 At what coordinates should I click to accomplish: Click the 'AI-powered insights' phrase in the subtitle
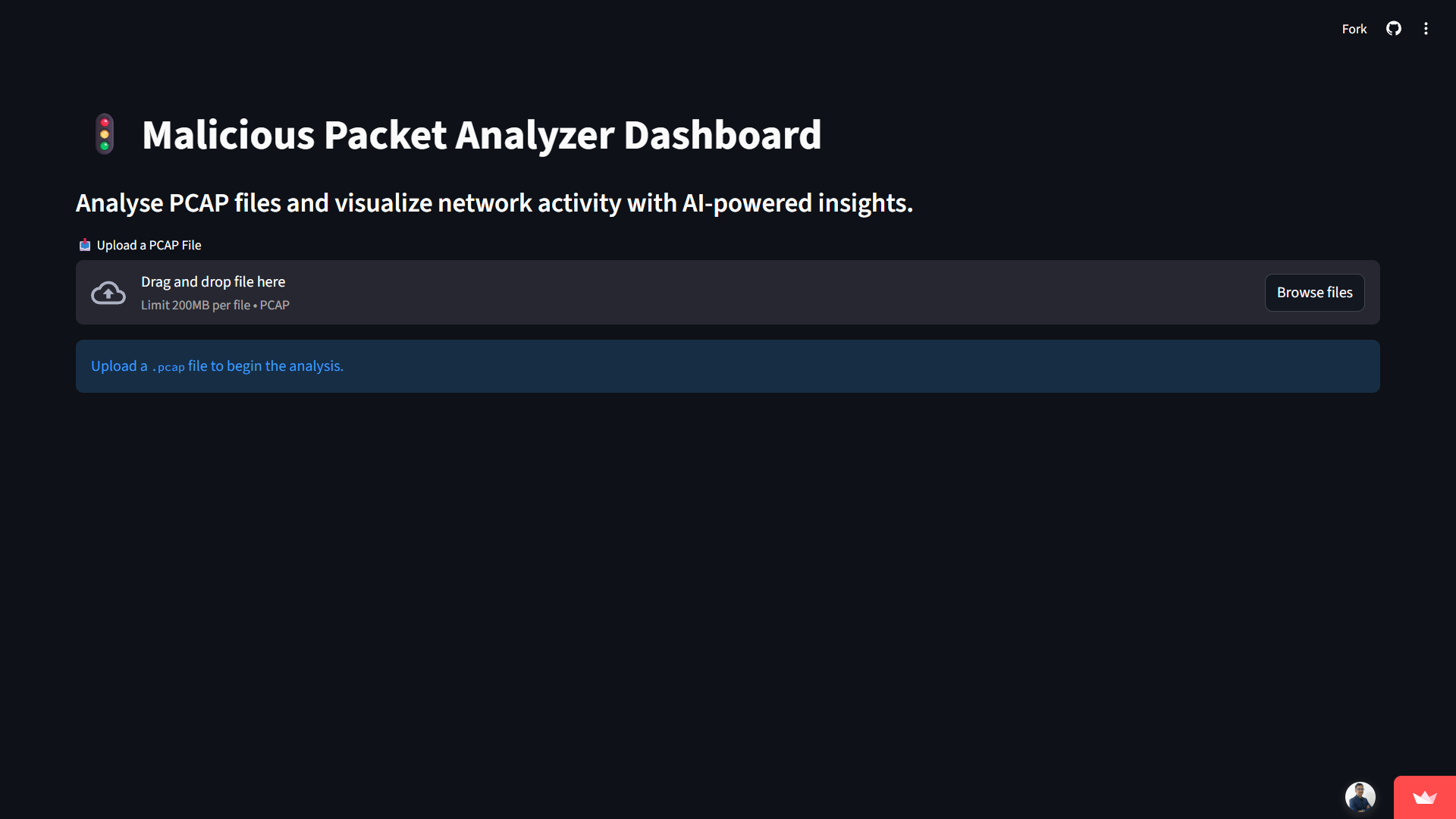coord(796,203)
